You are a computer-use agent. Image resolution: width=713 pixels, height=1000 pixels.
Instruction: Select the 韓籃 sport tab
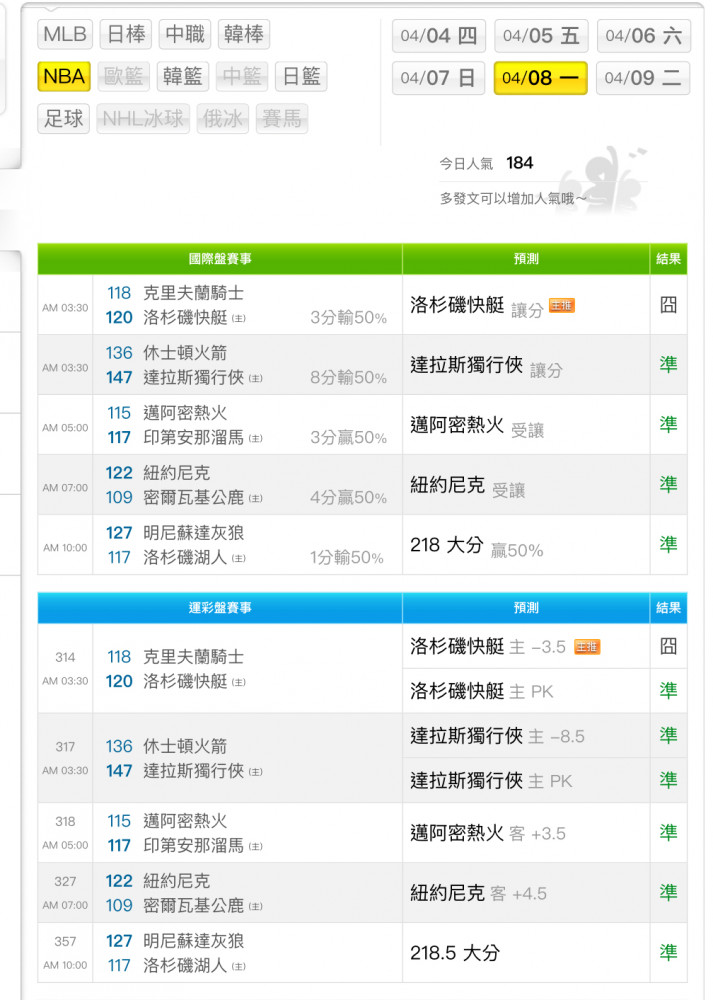click(182, 77)
